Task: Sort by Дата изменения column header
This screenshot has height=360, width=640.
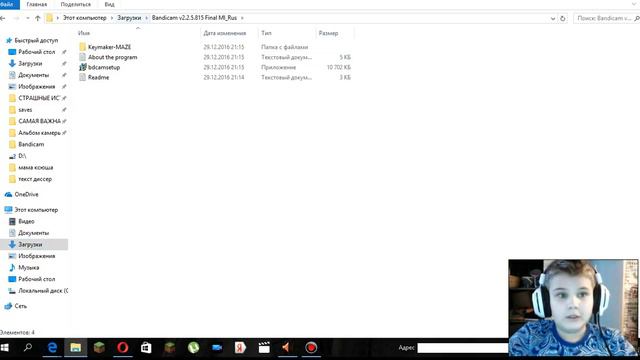Action: 225,33
